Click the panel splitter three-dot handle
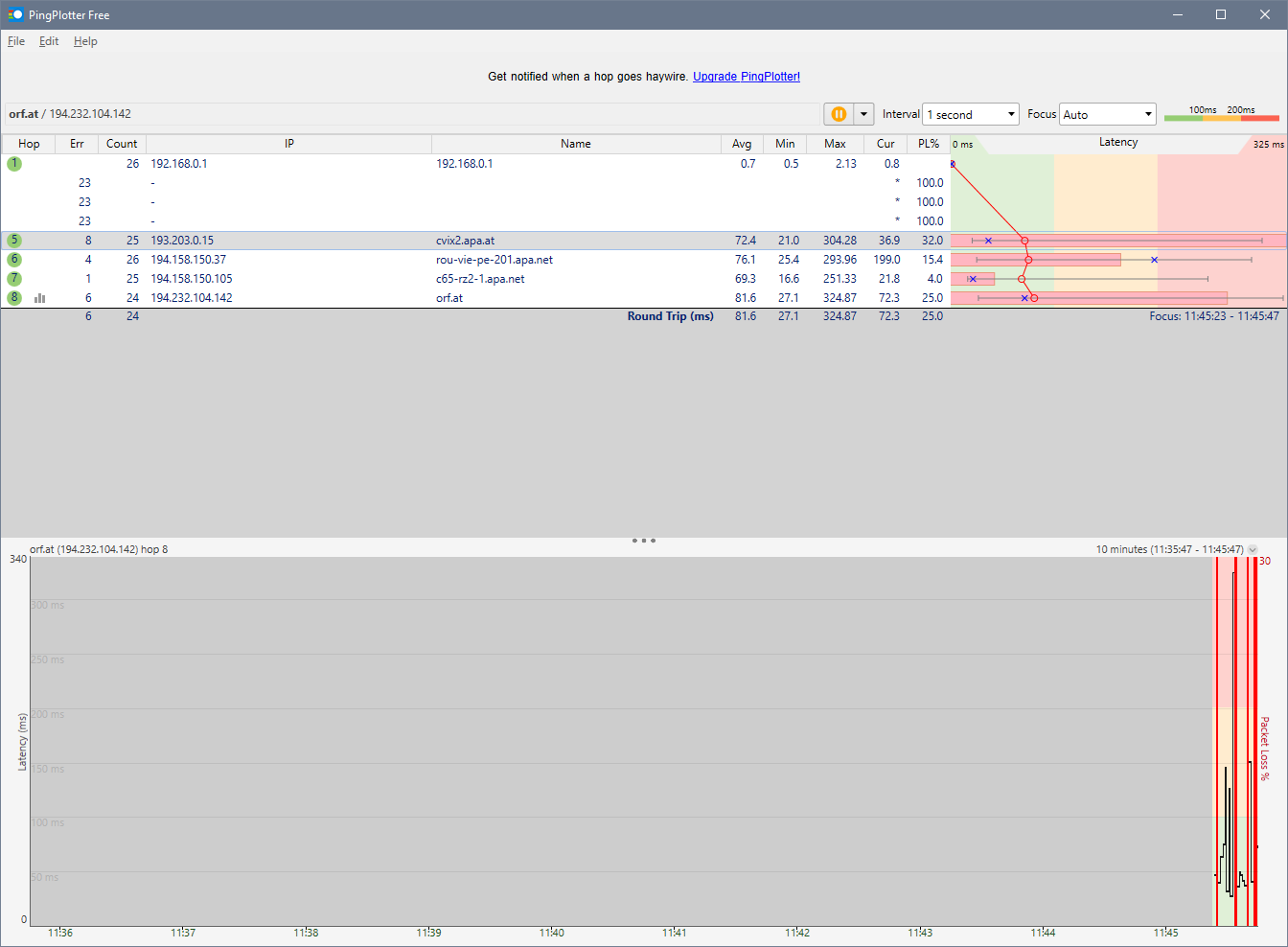 [x=644, y=541]
